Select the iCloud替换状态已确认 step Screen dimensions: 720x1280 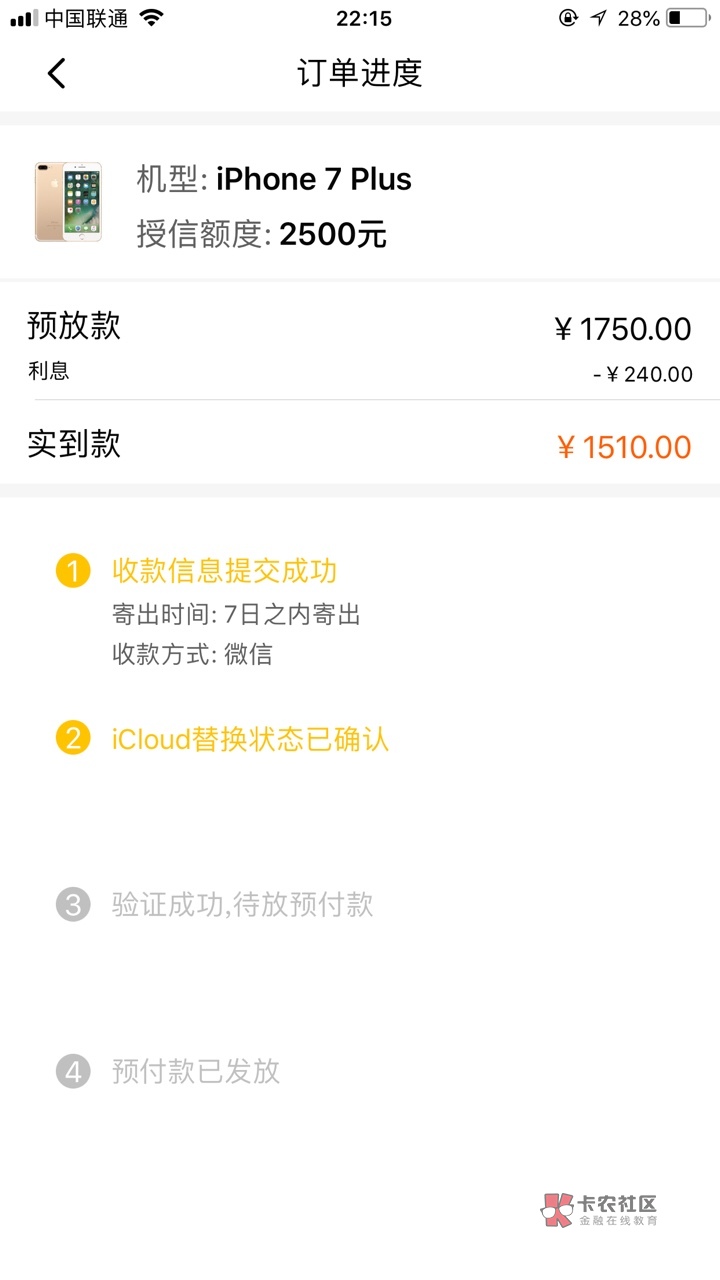point(250,740)
